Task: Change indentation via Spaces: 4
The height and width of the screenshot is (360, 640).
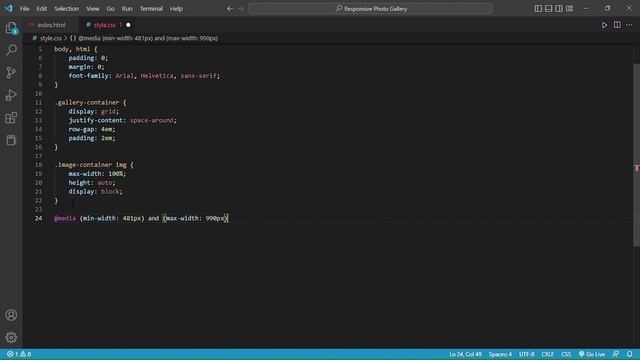Action: (500, 354)
